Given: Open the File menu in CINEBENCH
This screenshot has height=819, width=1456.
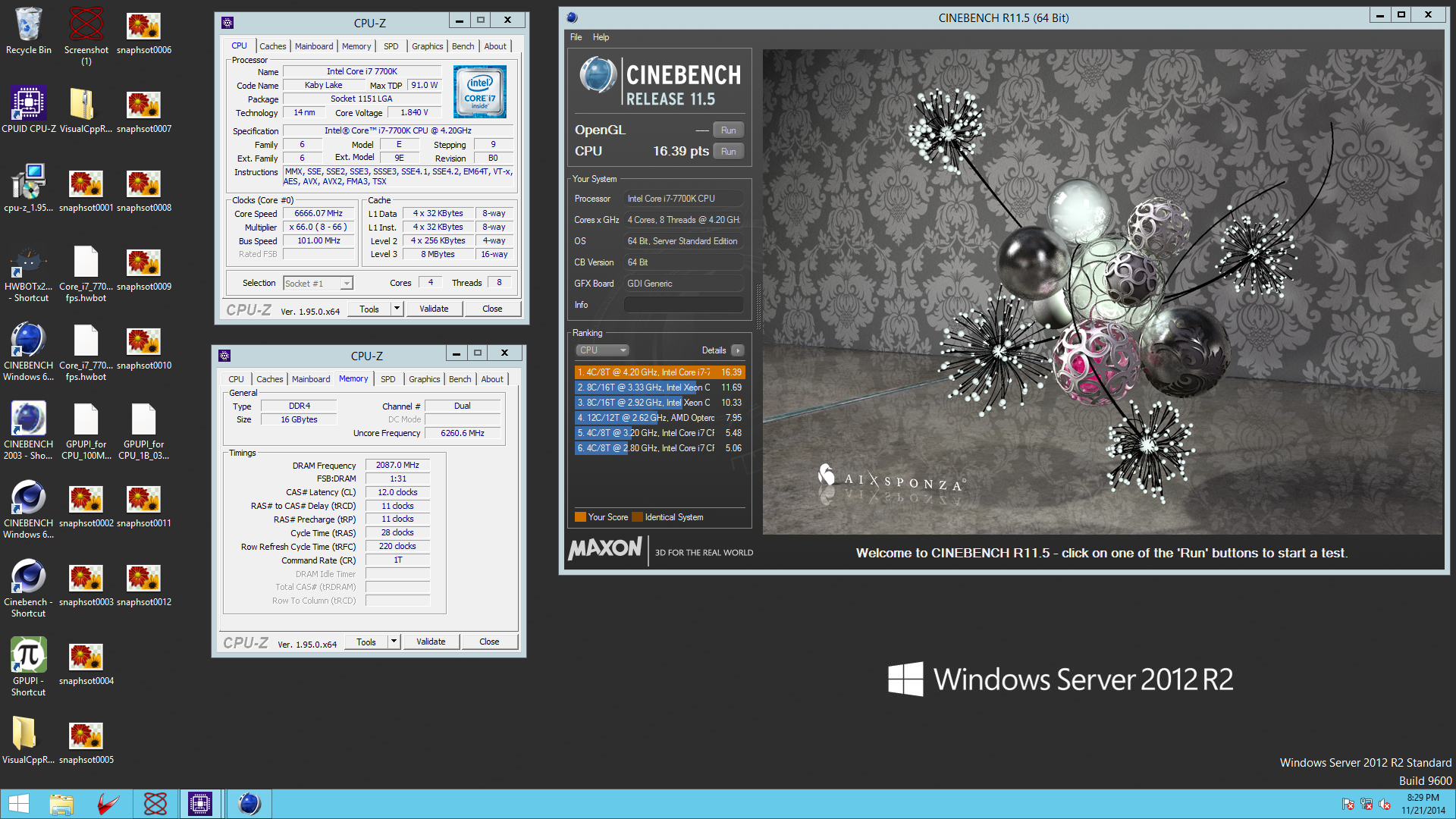Looking at the screenshot, I should (576, 37).
